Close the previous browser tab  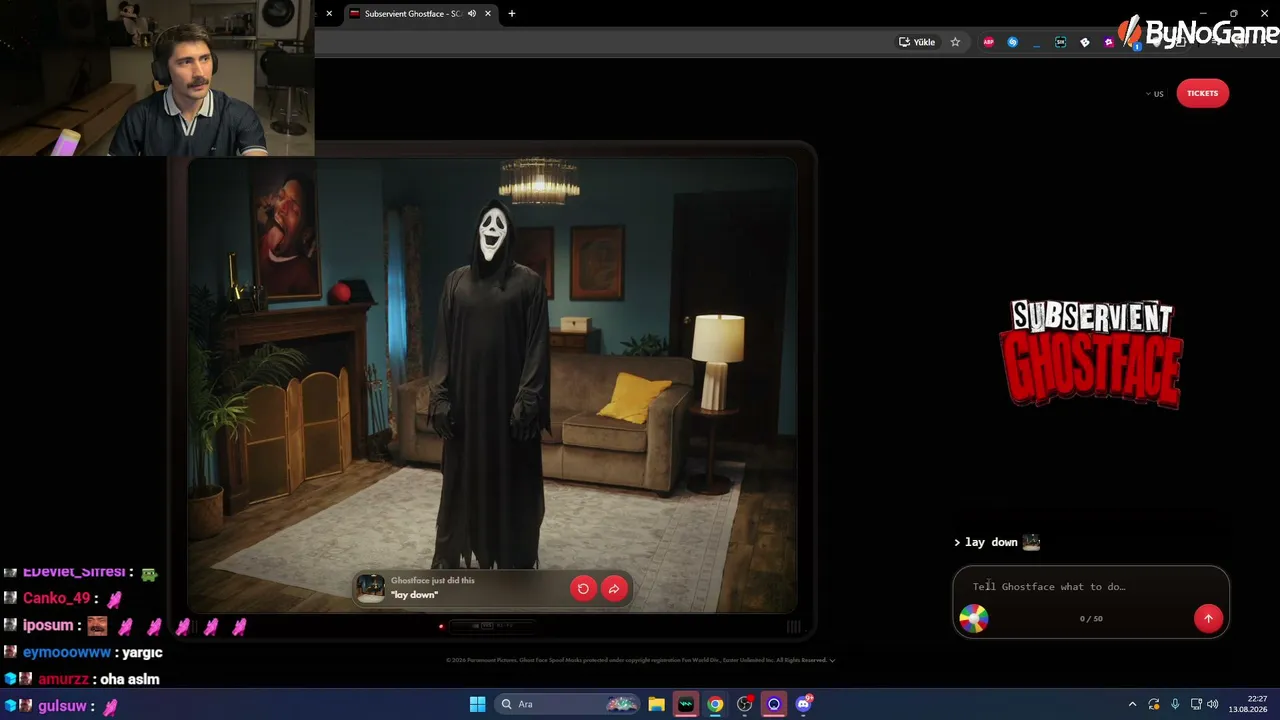click(x=329, y=14)
